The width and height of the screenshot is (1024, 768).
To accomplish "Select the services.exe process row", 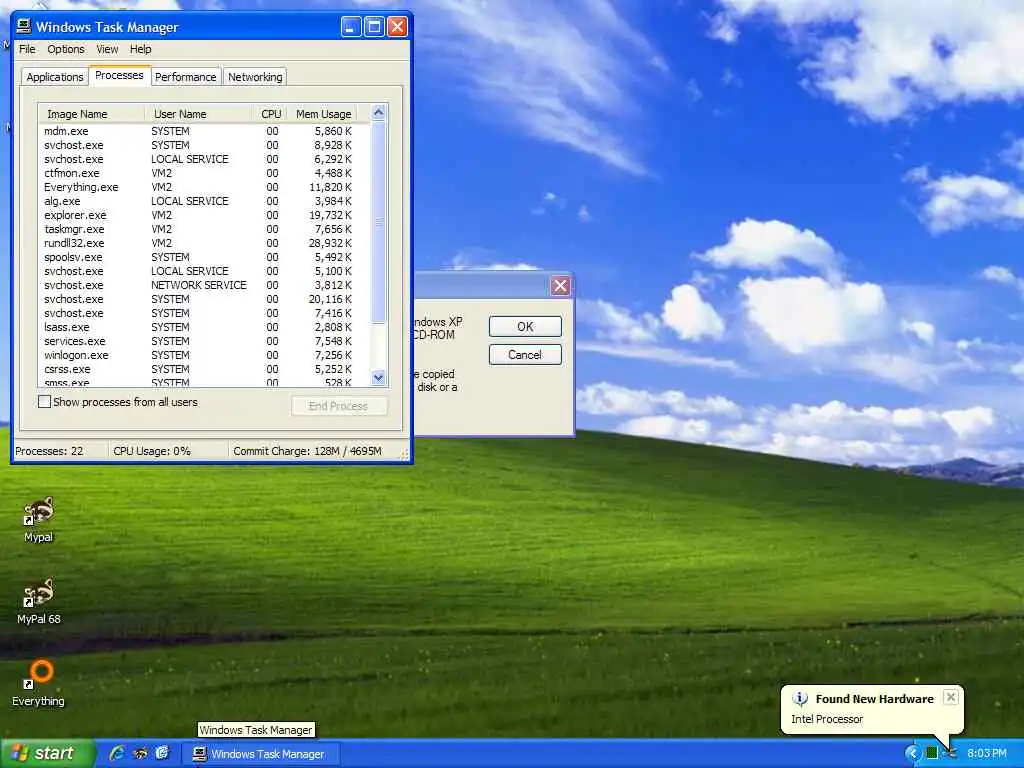I will point(203,342).
